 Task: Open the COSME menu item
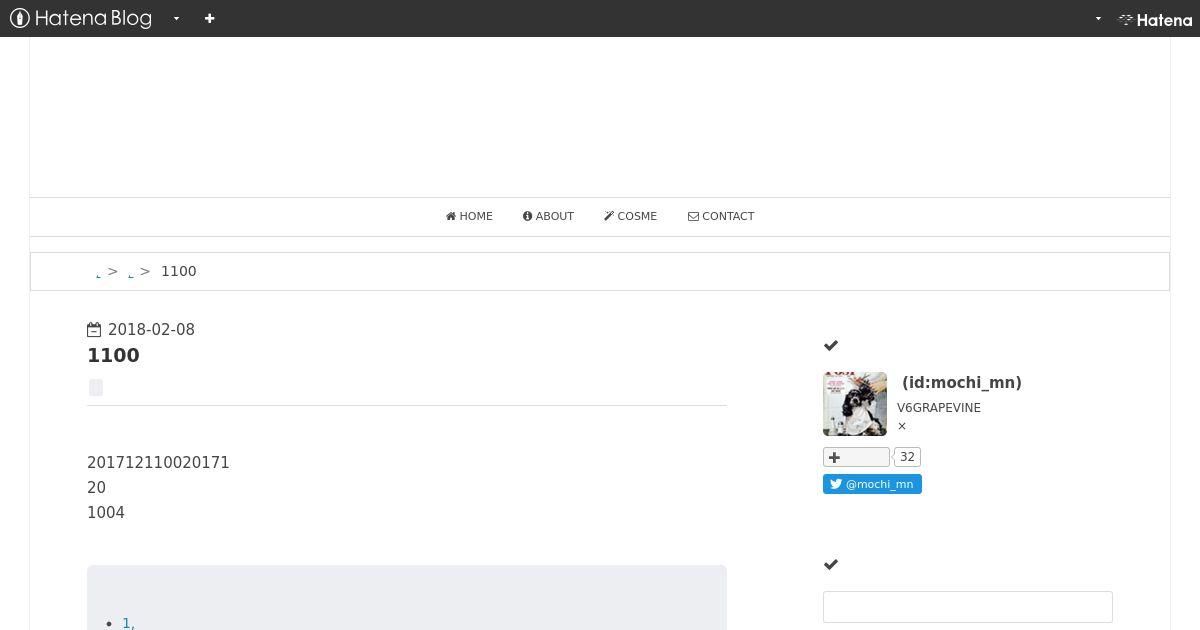click(630, 216)
